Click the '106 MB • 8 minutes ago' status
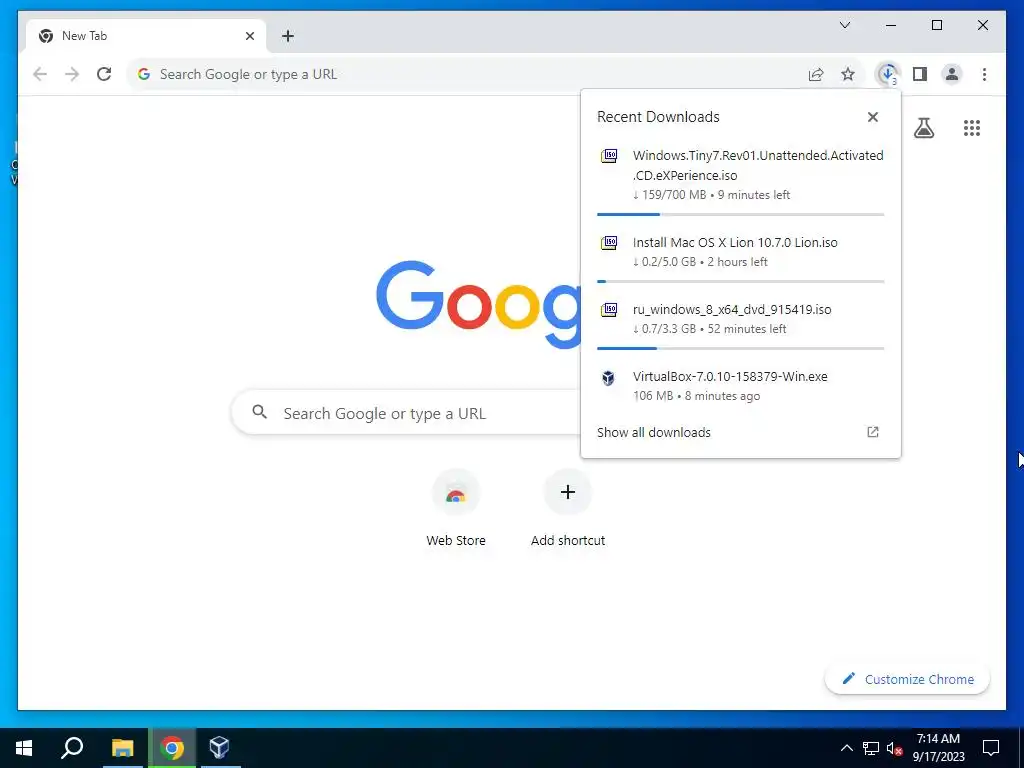This screenshot has width=1024, height=768. [x=696, y=396]
